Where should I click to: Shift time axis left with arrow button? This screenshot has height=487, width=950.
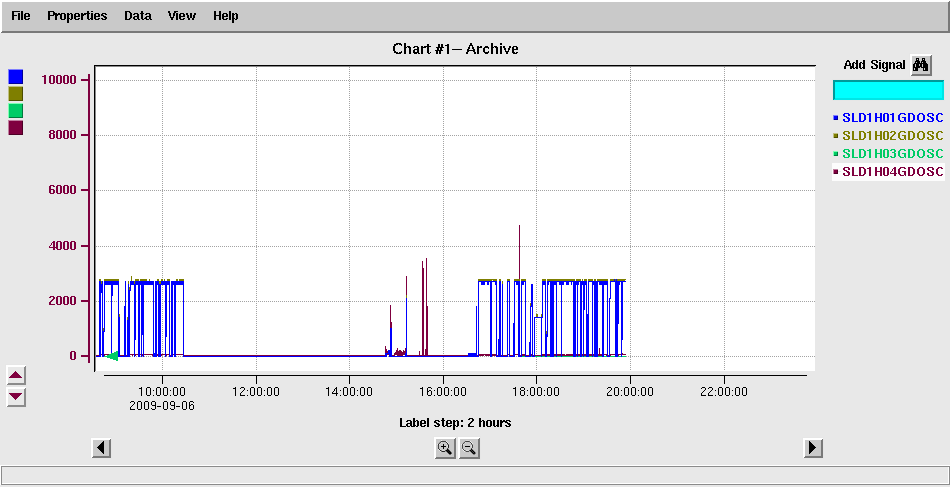[x=101, y=448]
